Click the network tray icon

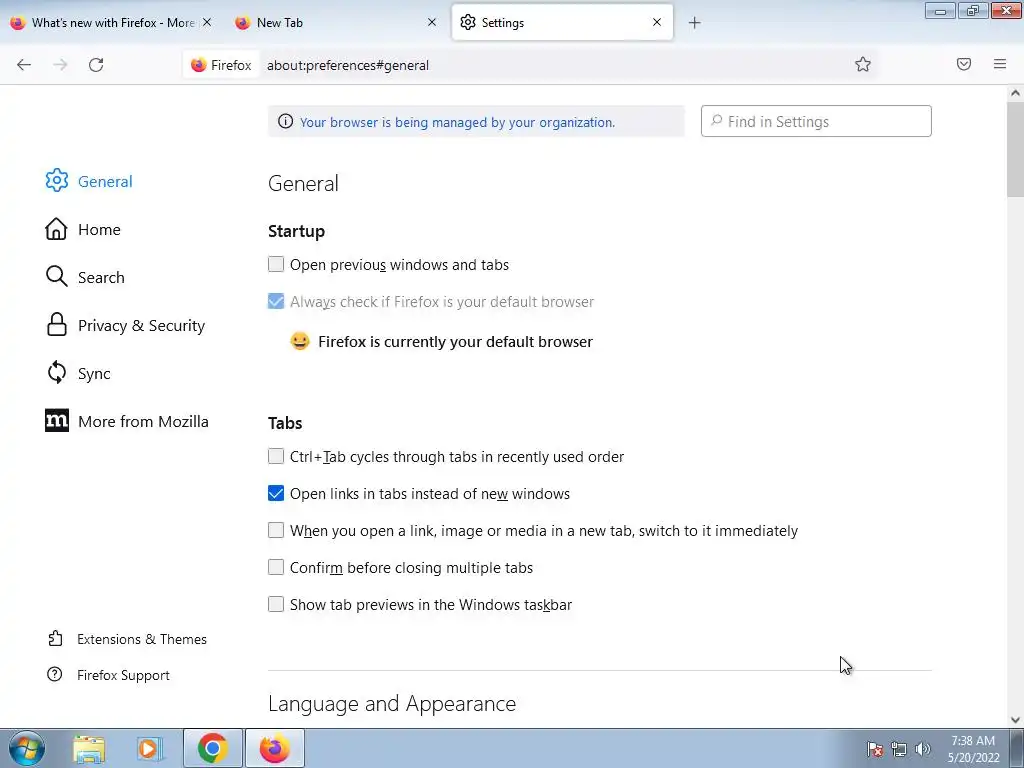click(899, 748)
